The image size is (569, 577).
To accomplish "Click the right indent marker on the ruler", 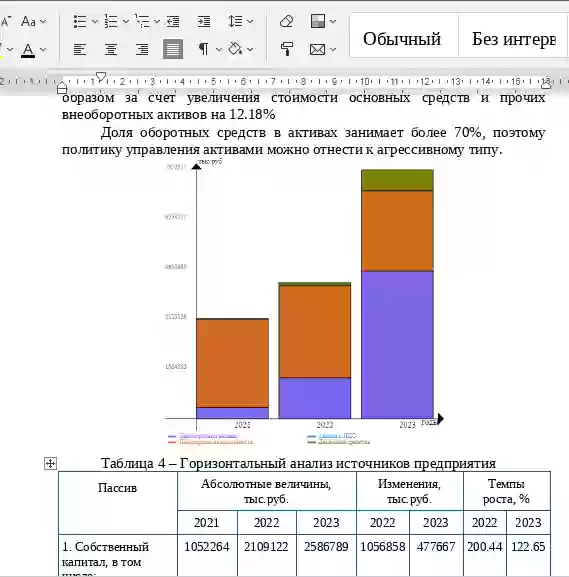I will [546, 84].
